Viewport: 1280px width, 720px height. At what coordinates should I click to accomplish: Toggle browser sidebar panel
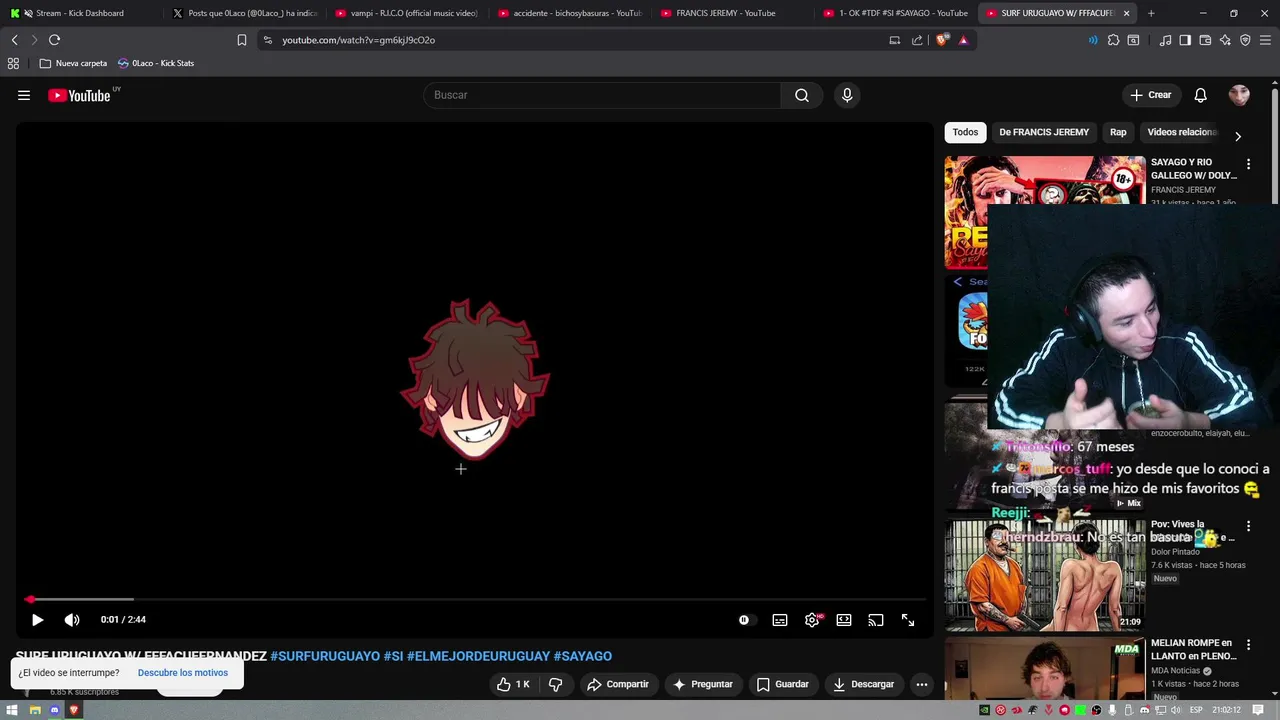(1185, 40)
